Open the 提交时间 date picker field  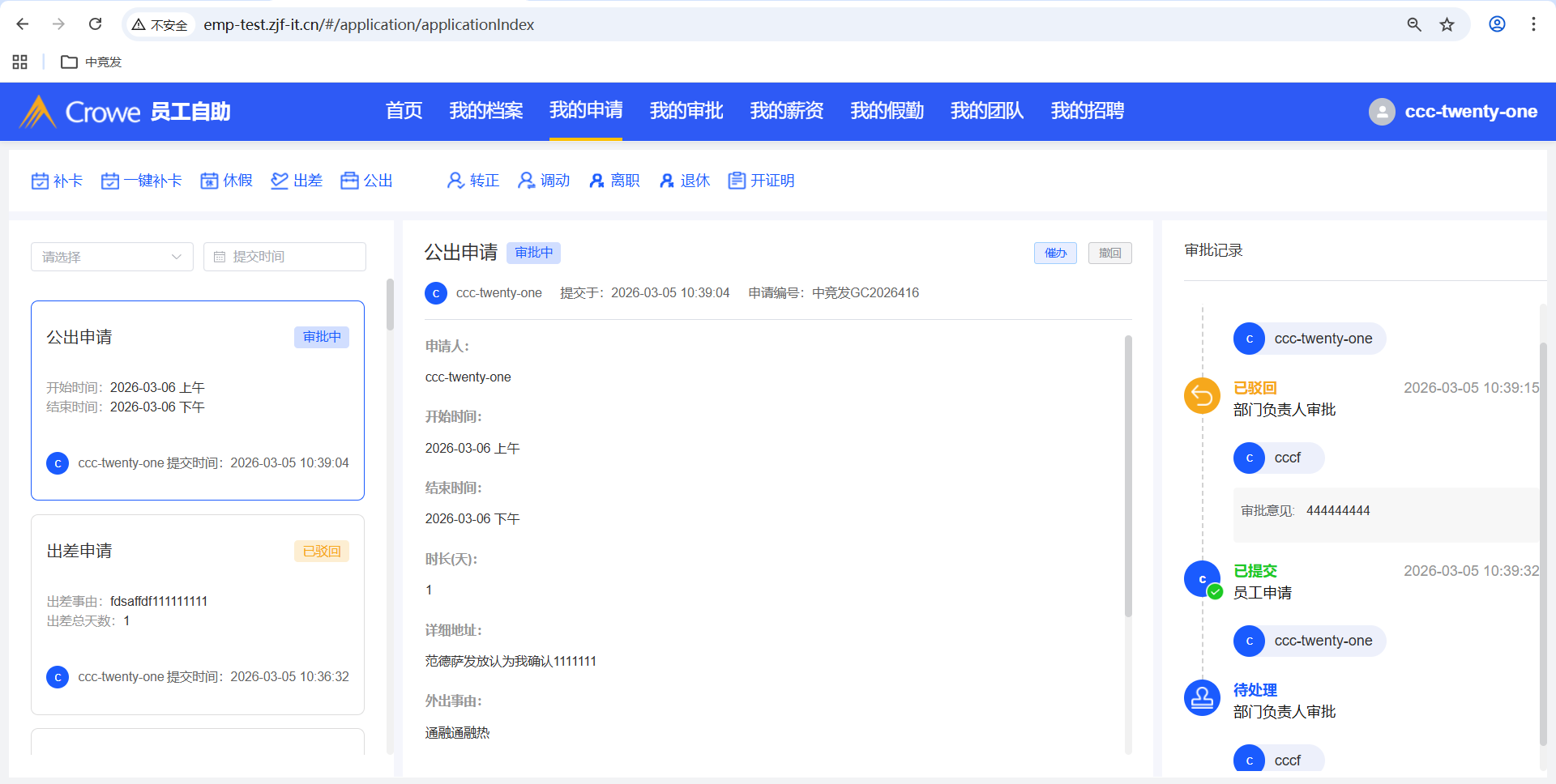coord(284,257)
